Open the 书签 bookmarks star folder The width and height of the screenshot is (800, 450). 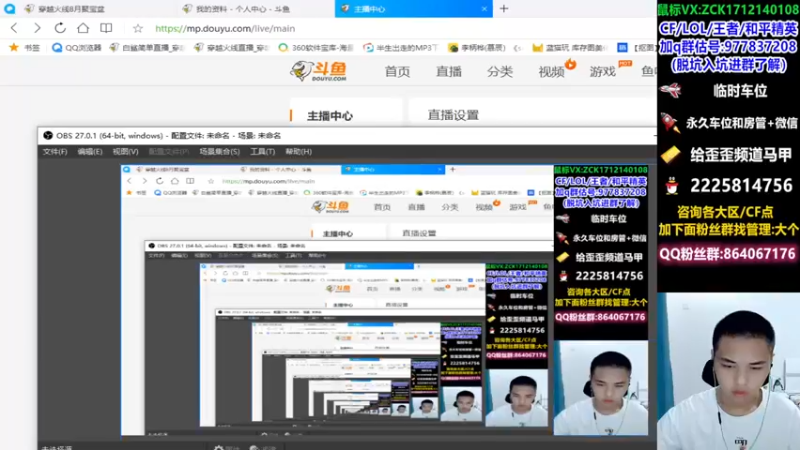(x=24, y=47)
